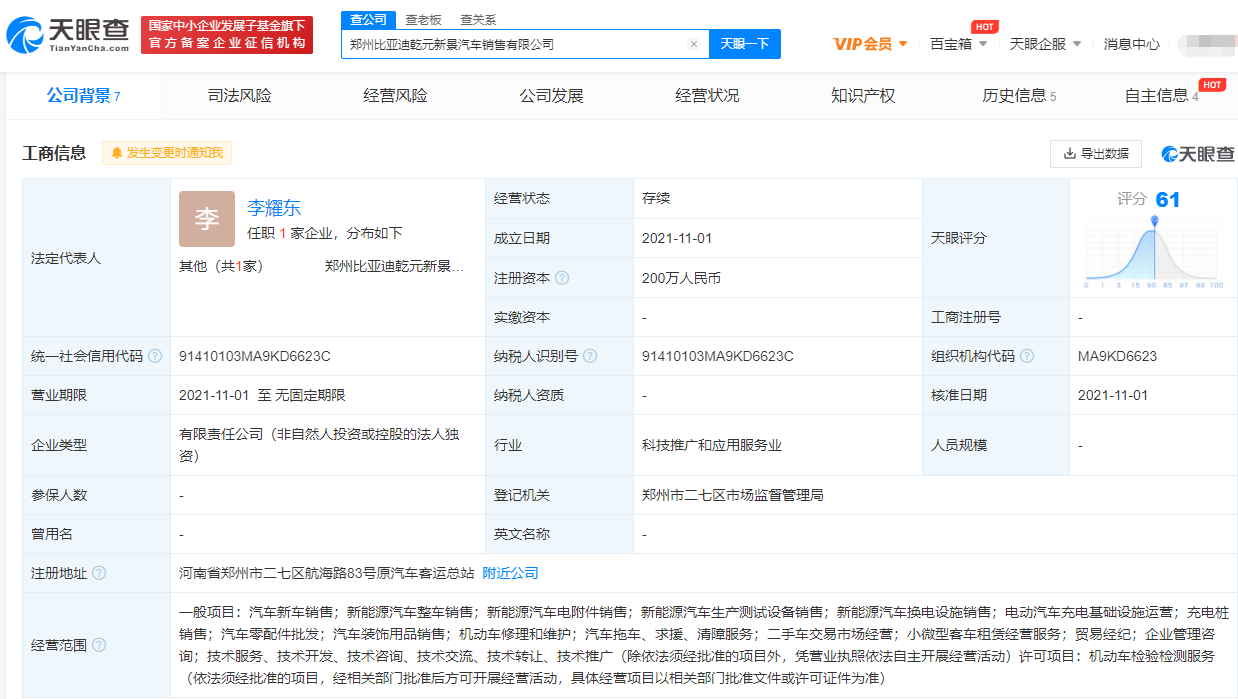Click 行业 value 科技推广和应用服务业
The width and height of the screenshot is (1238, 699).
point(712,445)
